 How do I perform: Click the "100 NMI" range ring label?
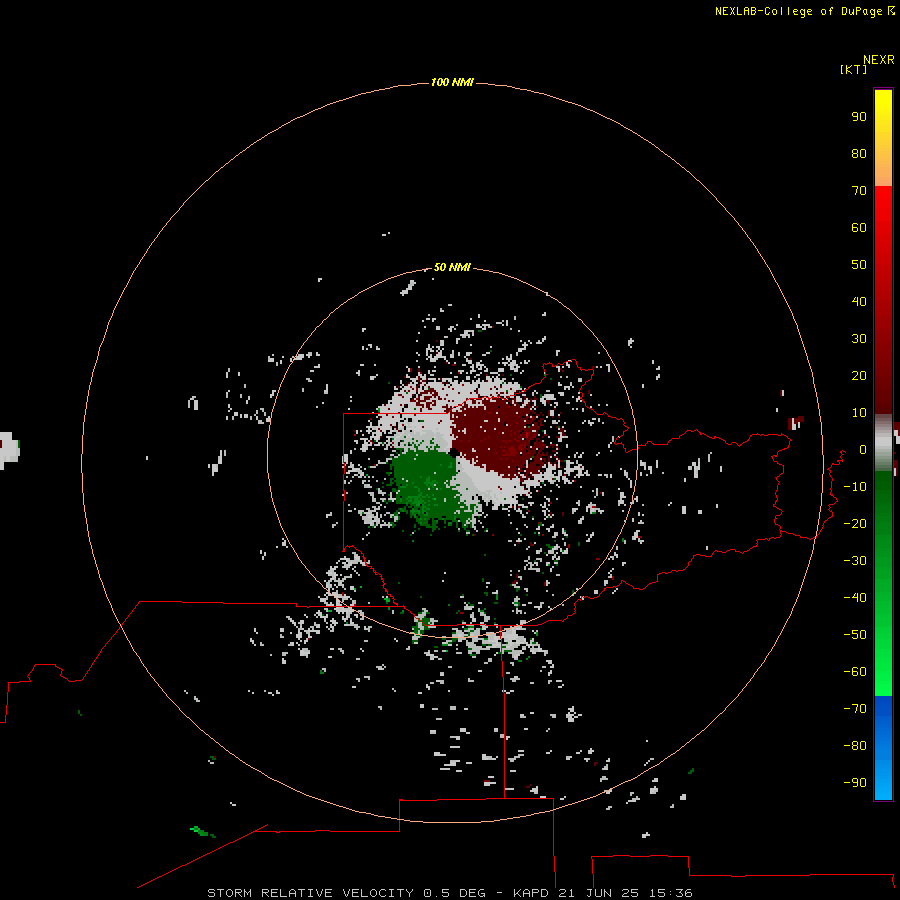452,83
